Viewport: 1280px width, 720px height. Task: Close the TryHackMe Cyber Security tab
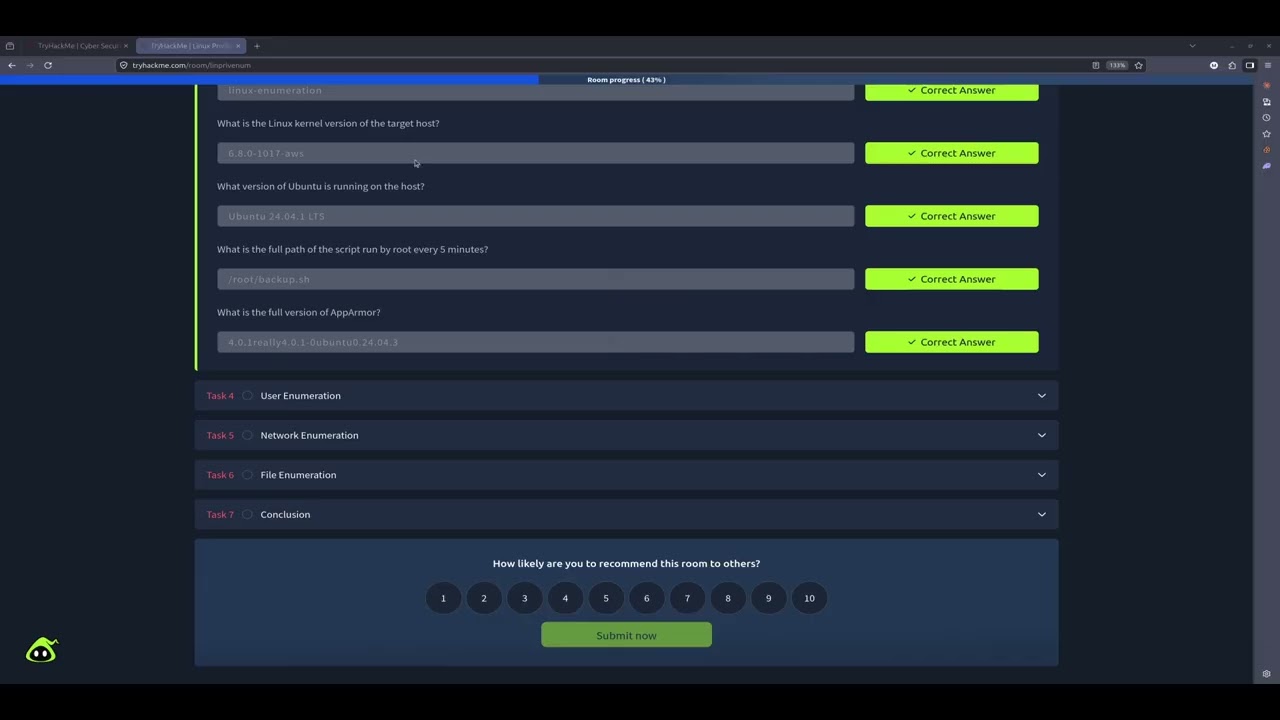tap(126, 46)
